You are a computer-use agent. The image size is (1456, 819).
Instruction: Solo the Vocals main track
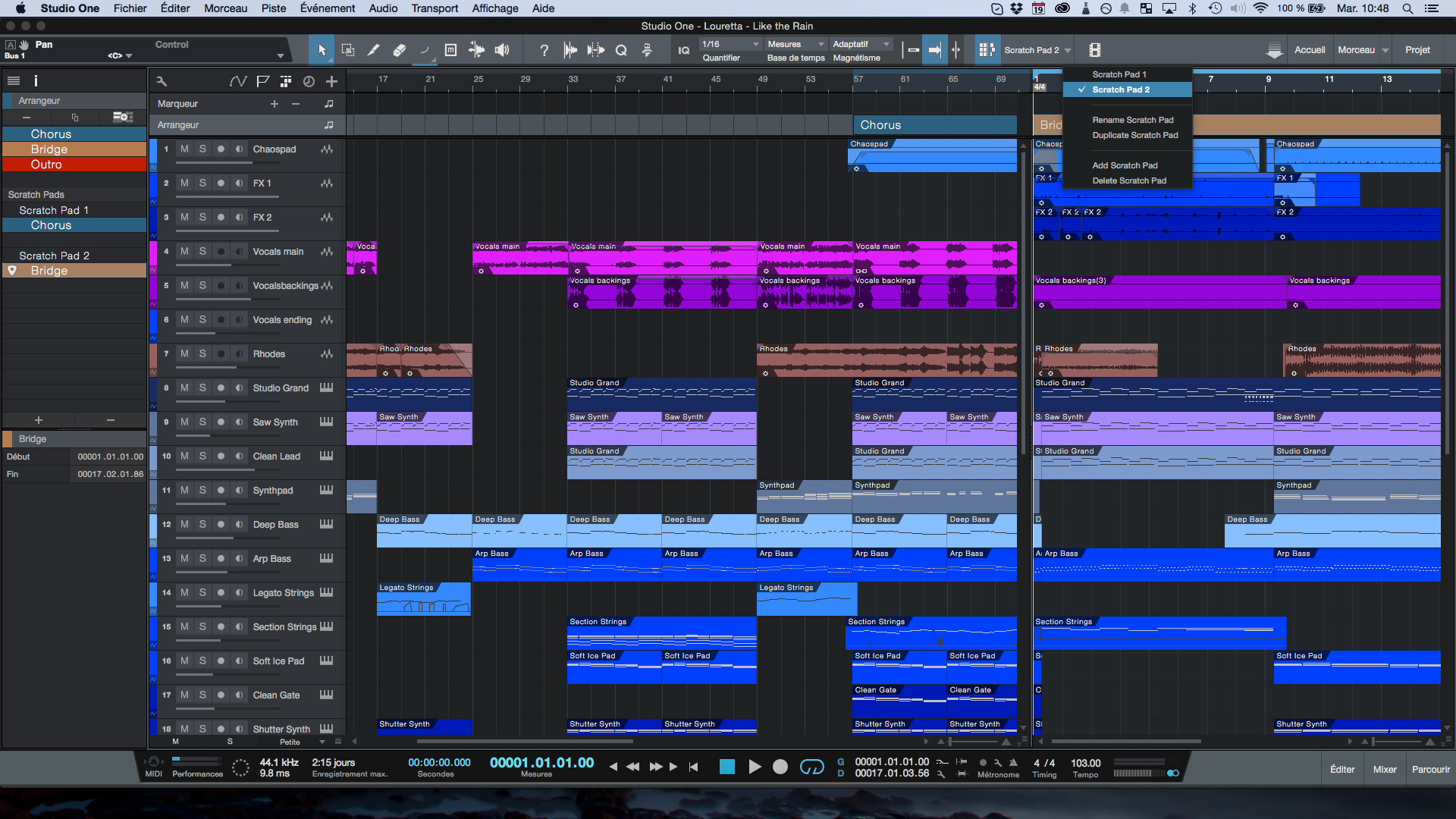coord(202,252)
